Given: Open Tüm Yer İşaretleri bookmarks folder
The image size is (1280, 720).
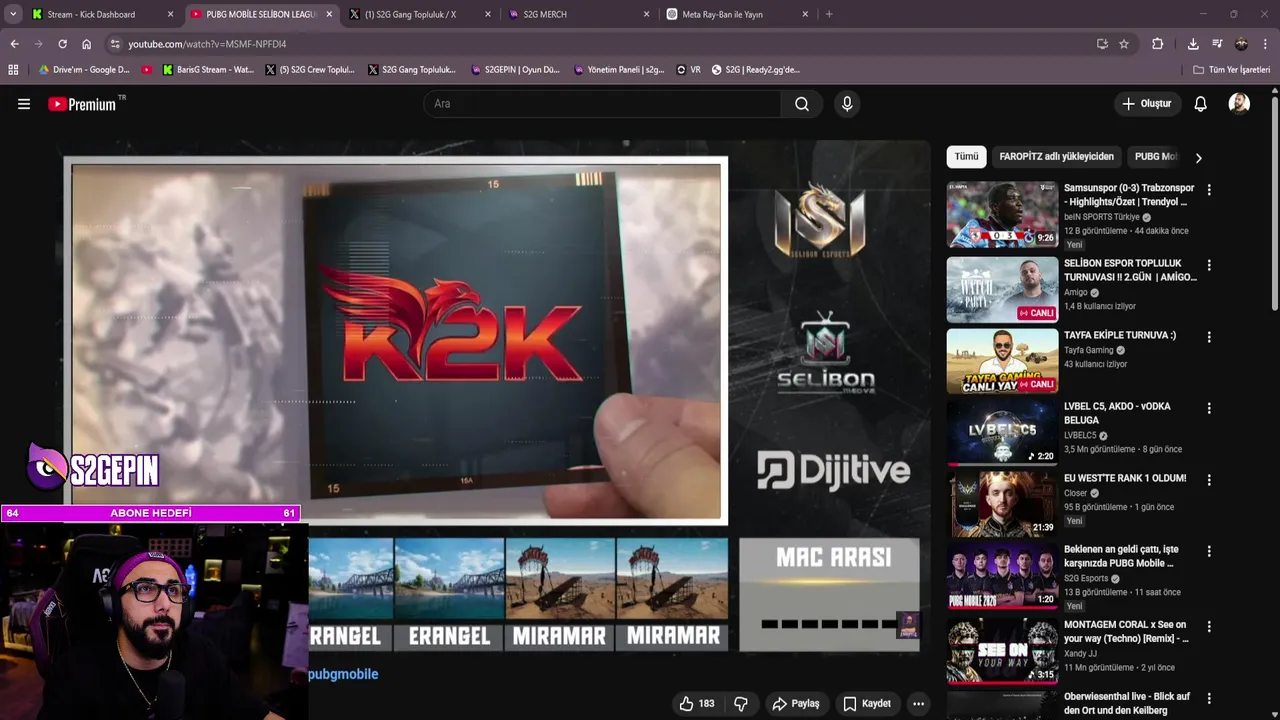Looking at the screenshot, I should (1231, 70).
